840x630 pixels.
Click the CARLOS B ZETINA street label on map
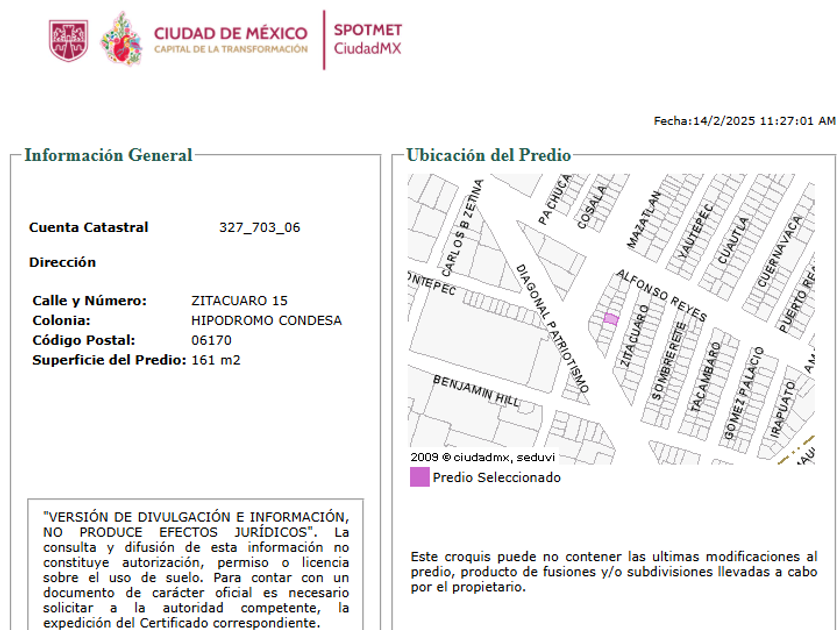tap(462, 228)
